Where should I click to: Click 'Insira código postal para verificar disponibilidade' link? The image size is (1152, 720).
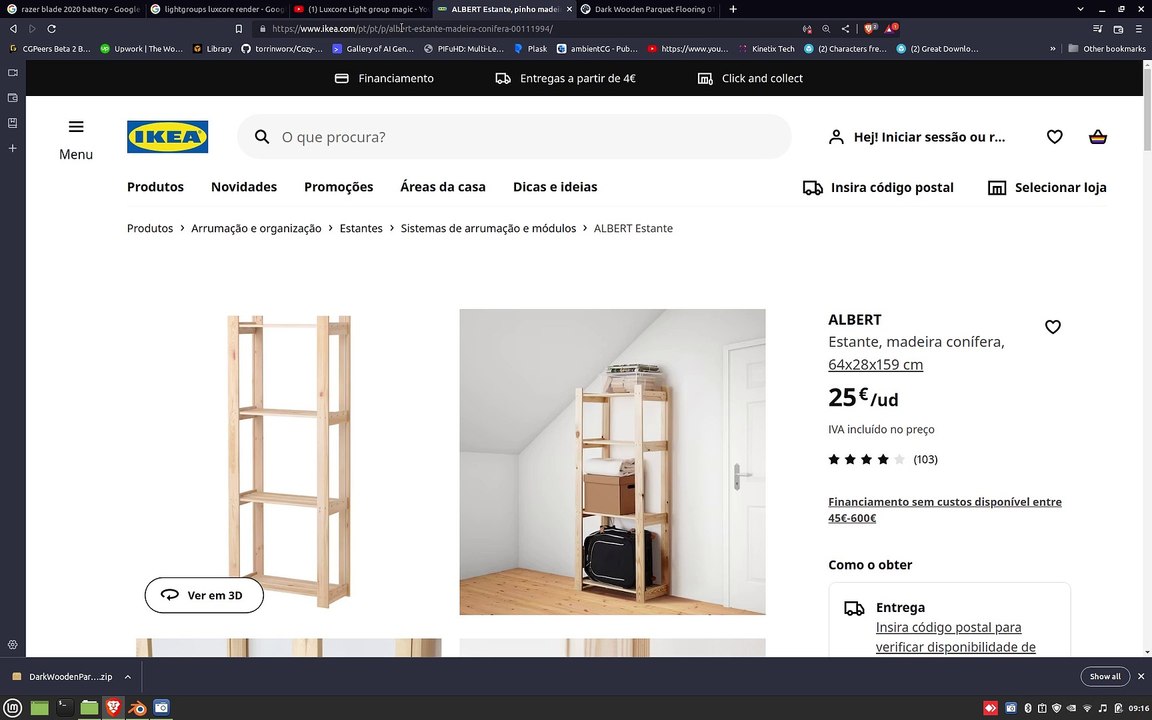tap(955, 637)
